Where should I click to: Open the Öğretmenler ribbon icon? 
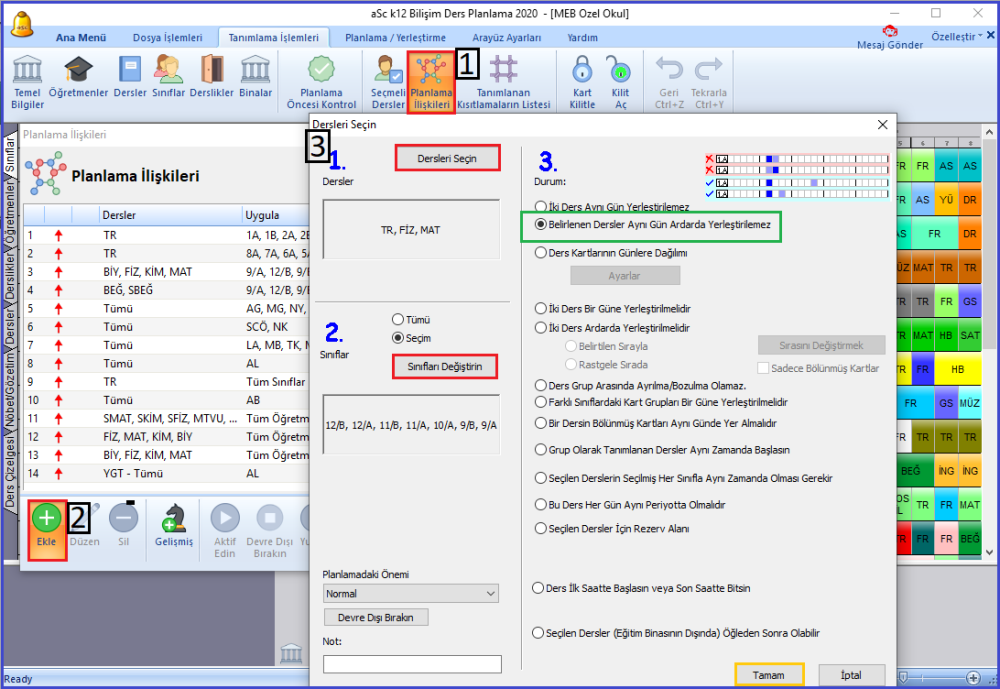(x=78, y=77)
